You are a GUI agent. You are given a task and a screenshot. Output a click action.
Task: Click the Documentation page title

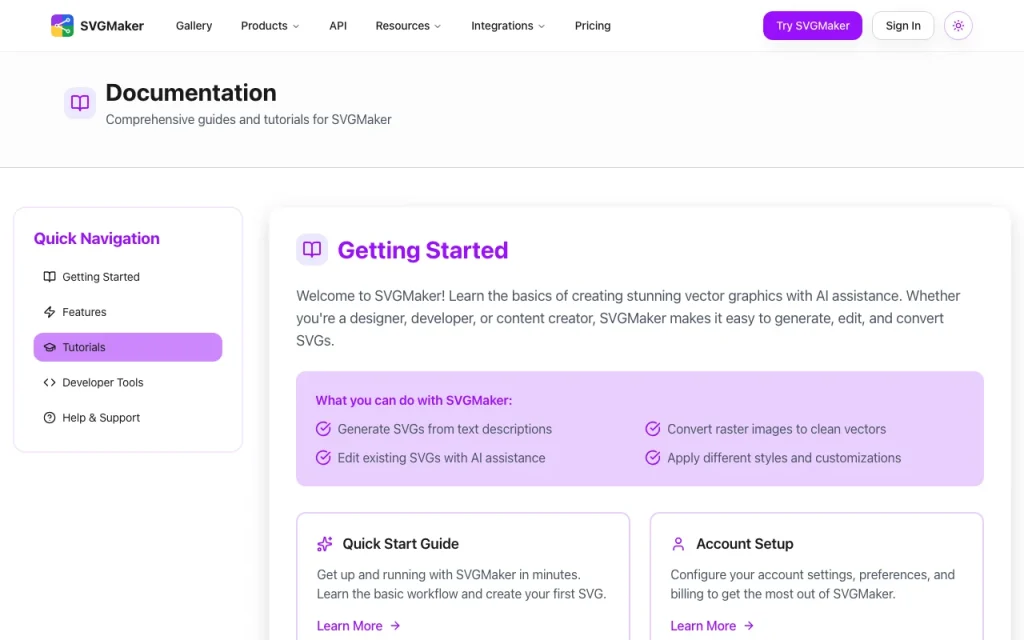pyautogui.click(x=191, y=93)
